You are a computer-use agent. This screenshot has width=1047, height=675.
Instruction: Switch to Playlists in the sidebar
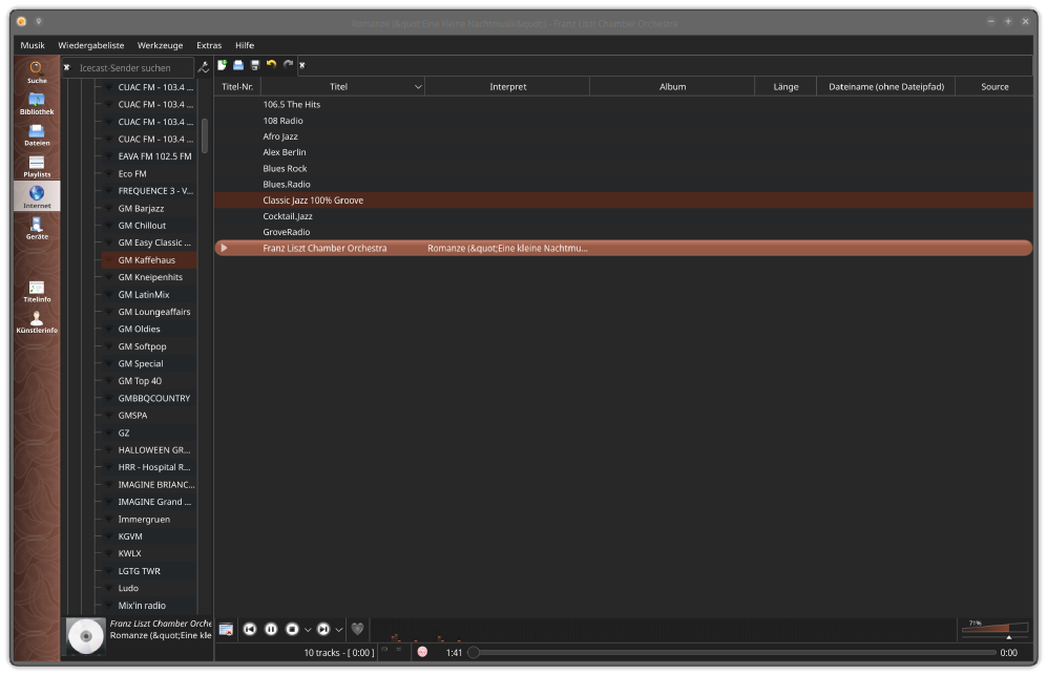point(36,166)
